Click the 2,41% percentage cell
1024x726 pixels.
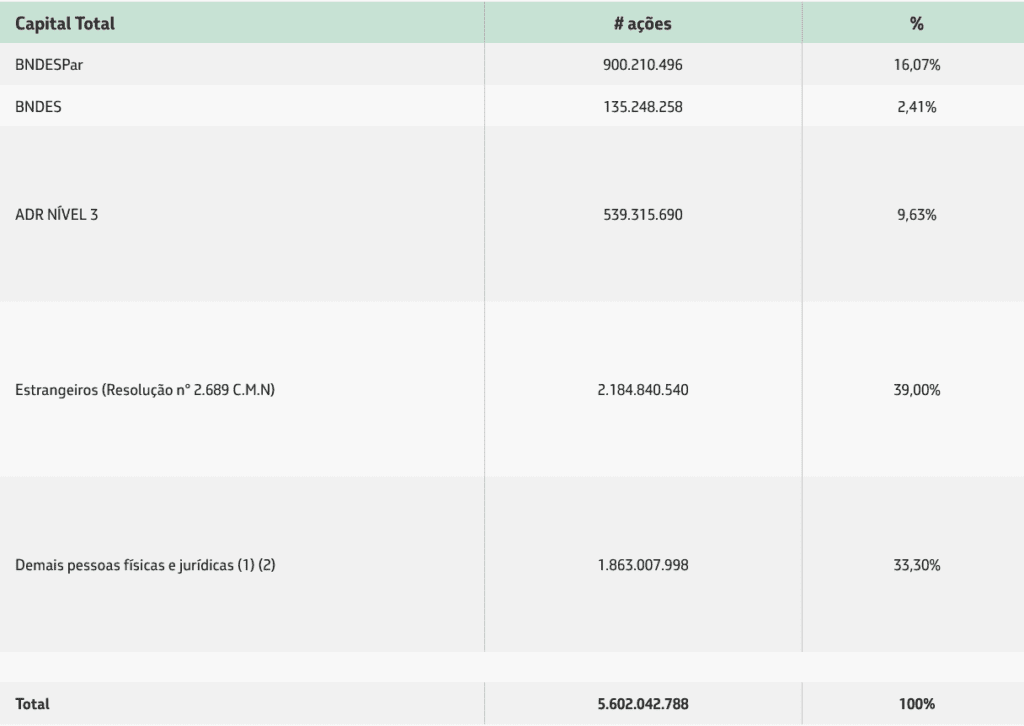917,106
